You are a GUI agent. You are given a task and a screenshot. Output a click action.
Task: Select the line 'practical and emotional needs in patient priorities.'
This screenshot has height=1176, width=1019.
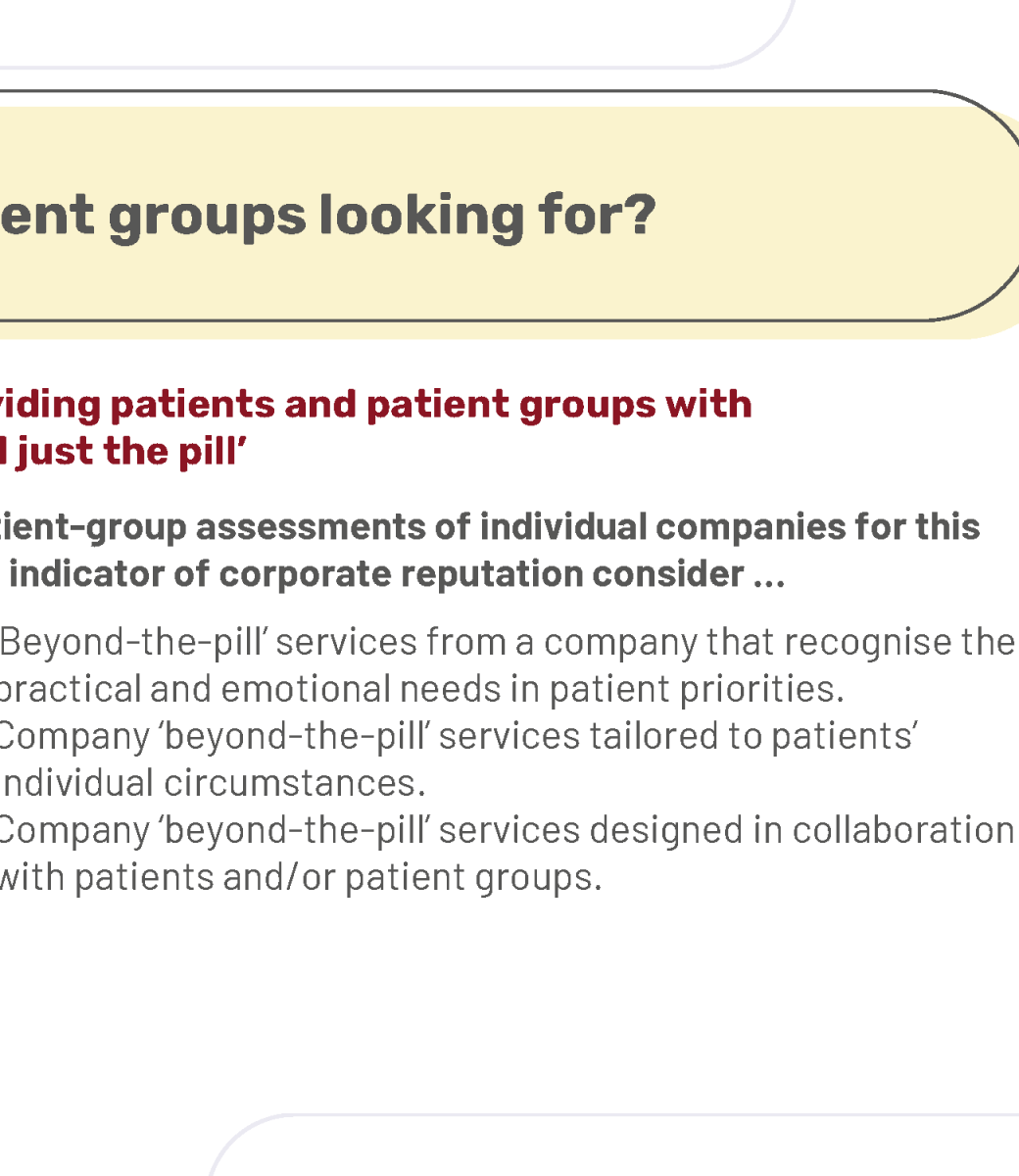pyautogui.click(x=421, y=689)
